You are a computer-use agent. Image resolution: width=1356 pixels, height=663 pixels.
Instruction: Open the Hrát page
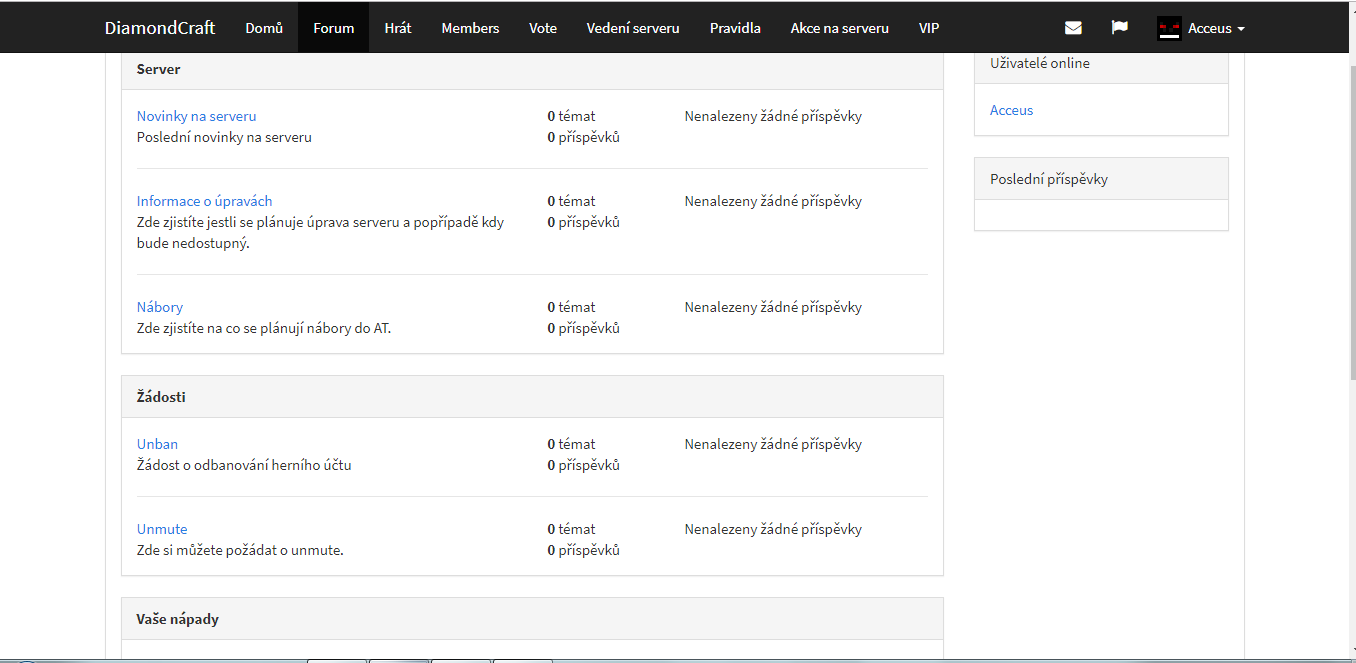click(x=398, y=28)
